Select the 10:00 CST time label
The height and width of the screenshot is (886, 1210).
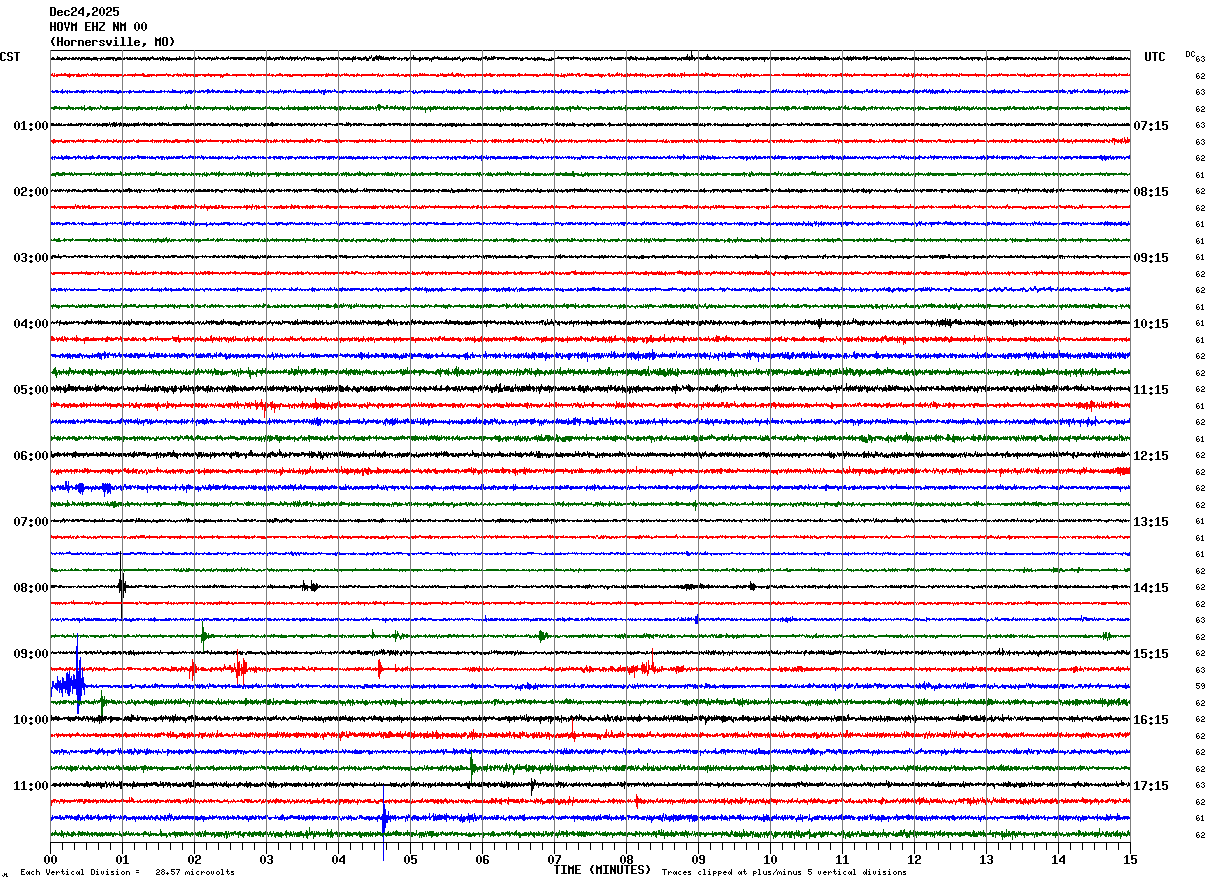click(31, 720)
